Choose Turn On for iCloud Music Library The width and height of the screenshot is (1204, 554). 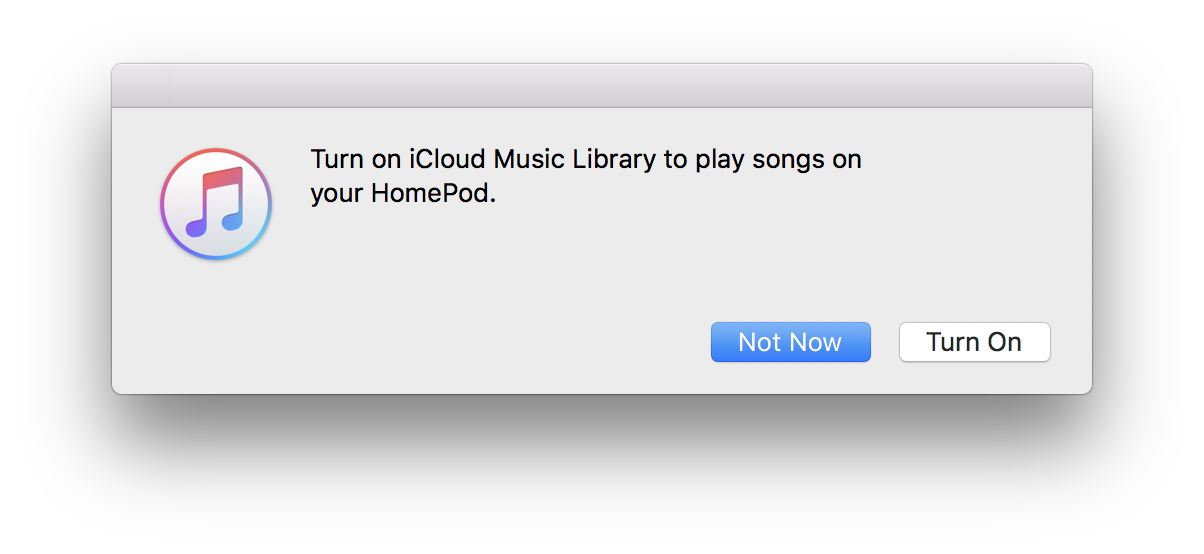click(975, 342)
